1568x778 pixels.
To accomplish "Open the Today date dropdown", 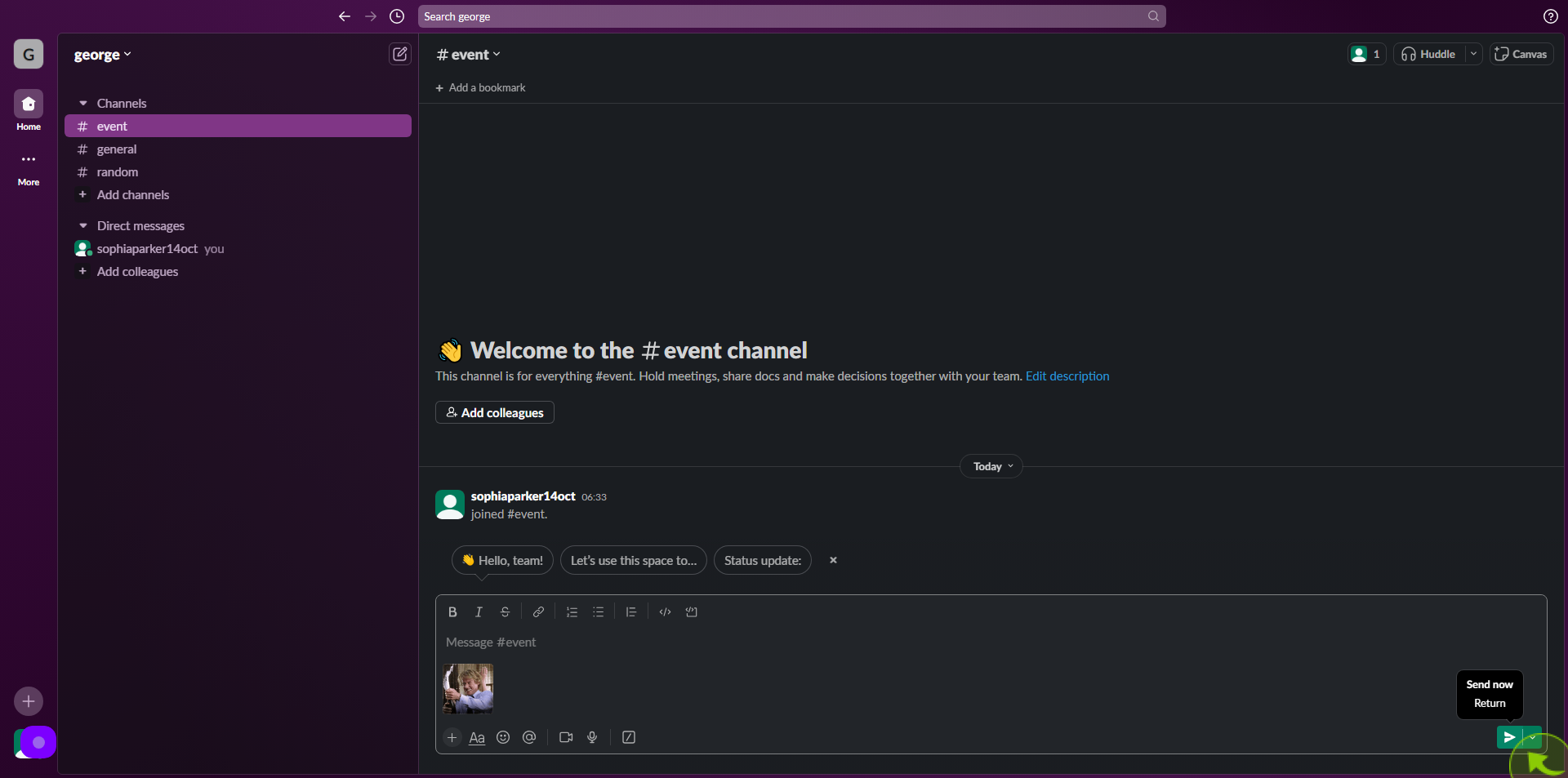I will (991, 466).
